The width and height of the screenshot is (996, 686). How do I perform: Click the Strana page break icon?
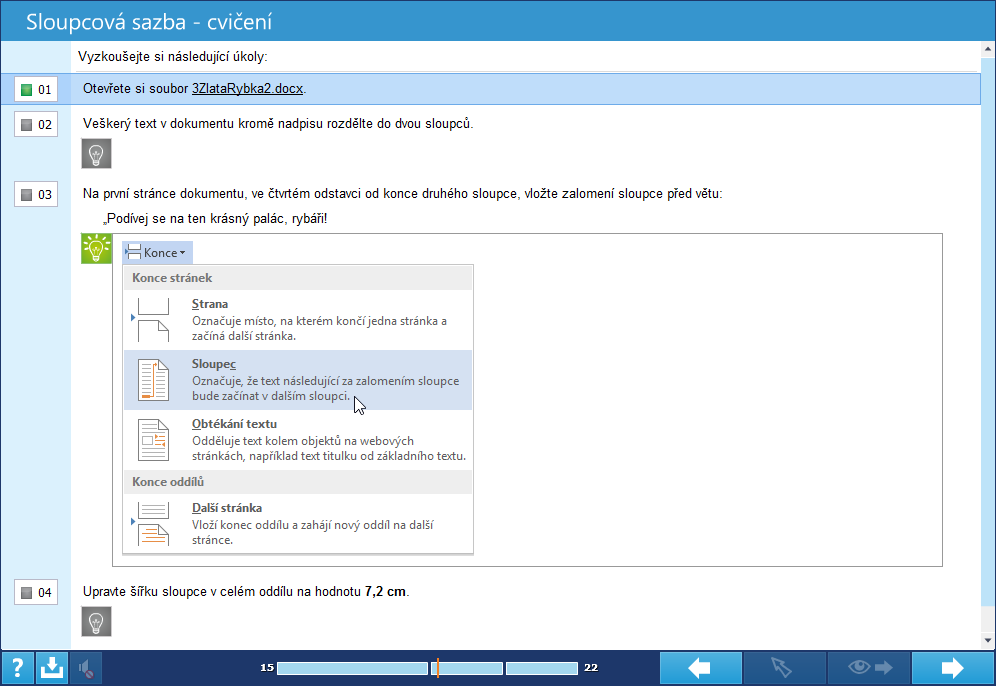[x=153, y=320]
